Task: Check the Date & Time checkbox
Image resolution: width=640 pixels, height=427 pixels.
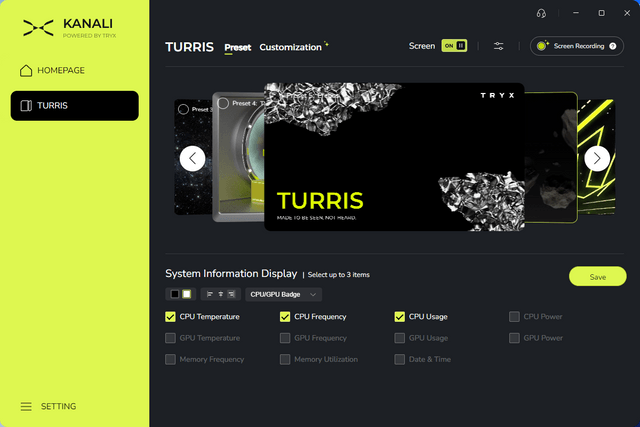Action: coord(400,359)
